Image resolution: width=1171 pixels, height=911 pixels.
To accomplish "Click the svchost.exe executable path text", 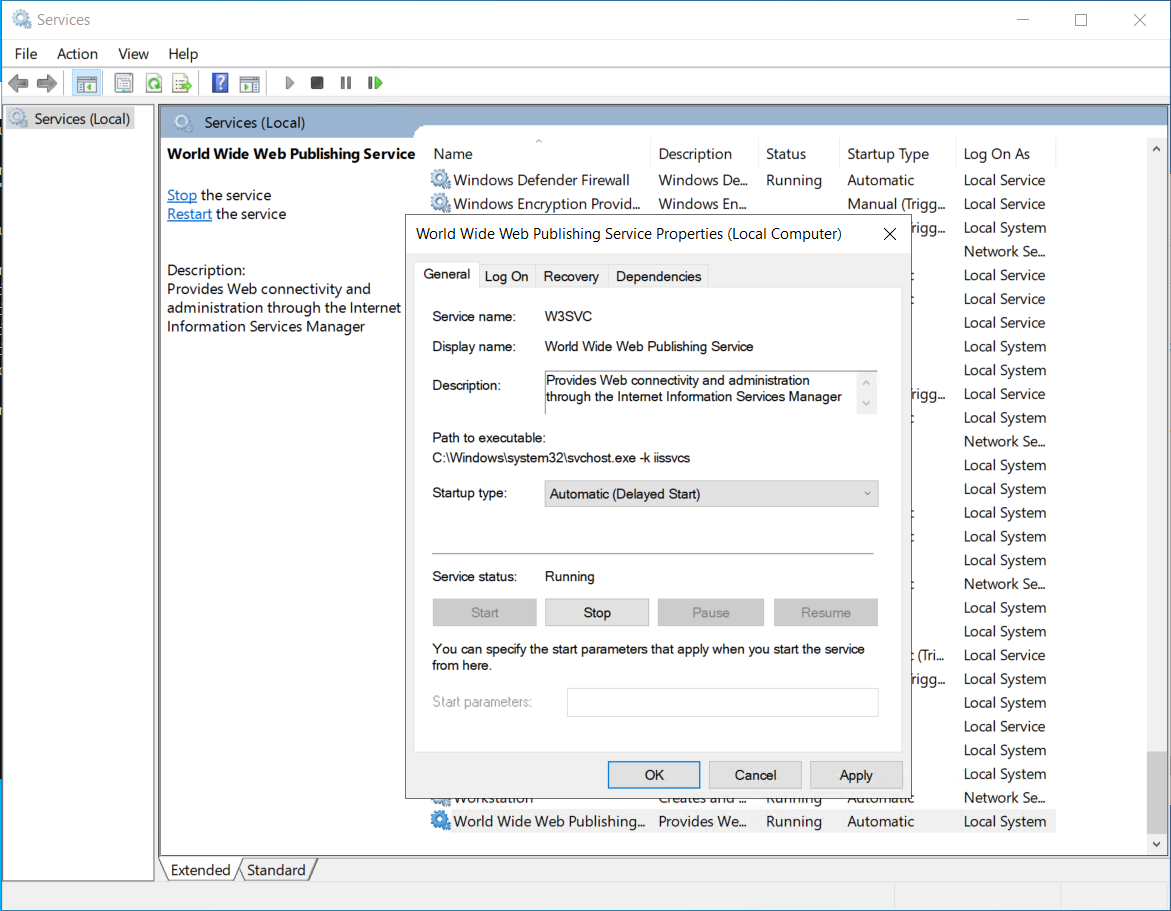I will tap(561, 458).
